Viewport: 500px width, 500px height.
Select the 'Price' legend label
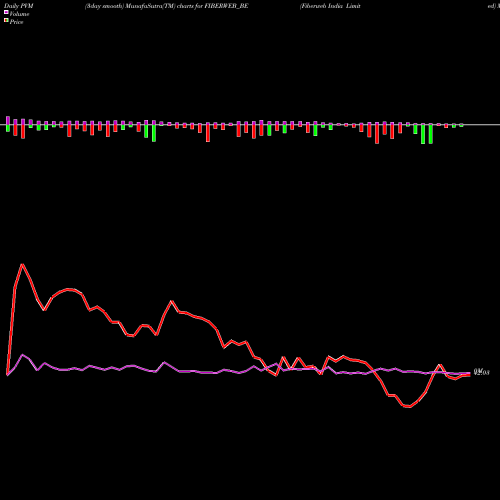click(x=16, y=22)
